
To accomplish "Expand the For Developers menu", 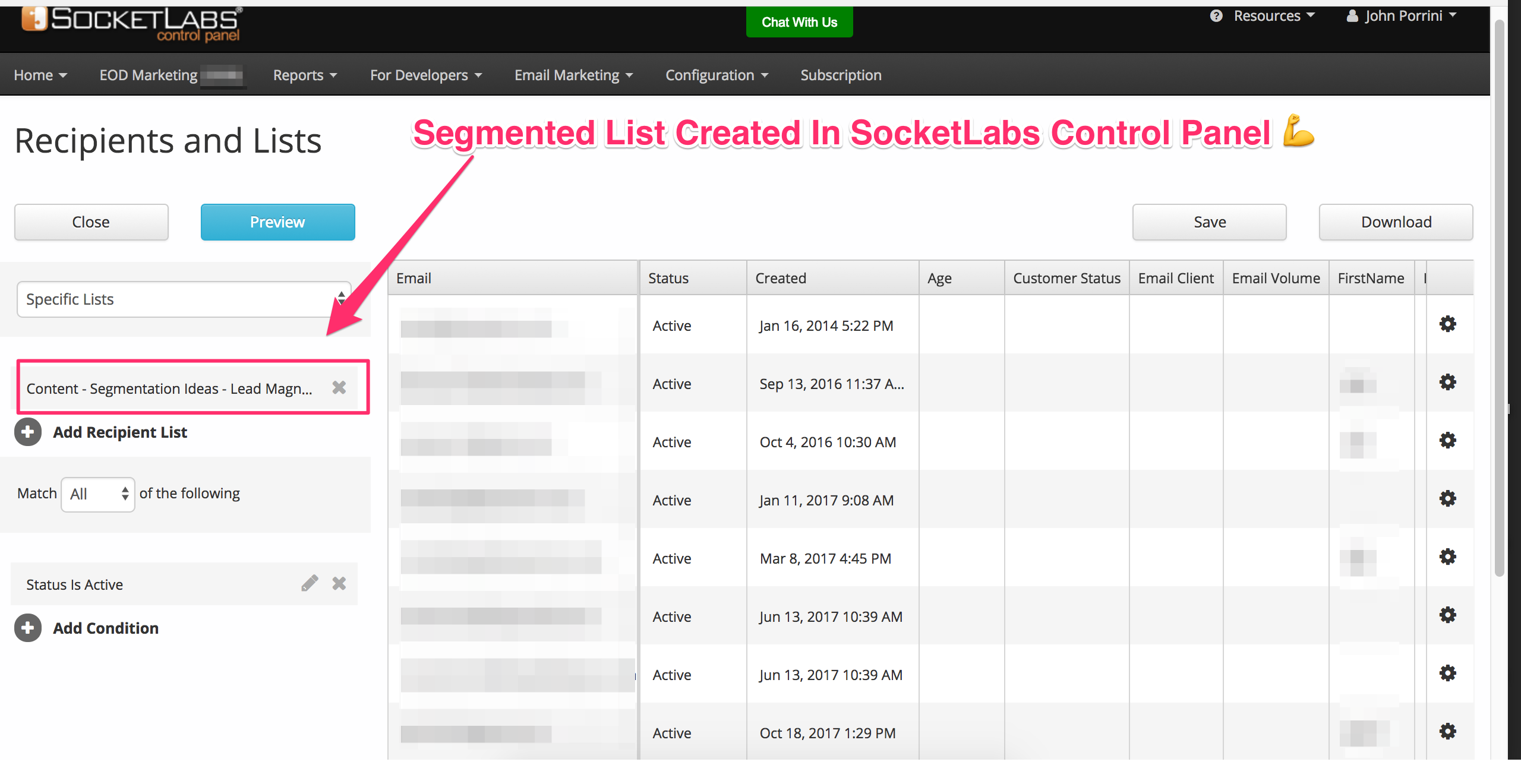I will pos(426,75).
